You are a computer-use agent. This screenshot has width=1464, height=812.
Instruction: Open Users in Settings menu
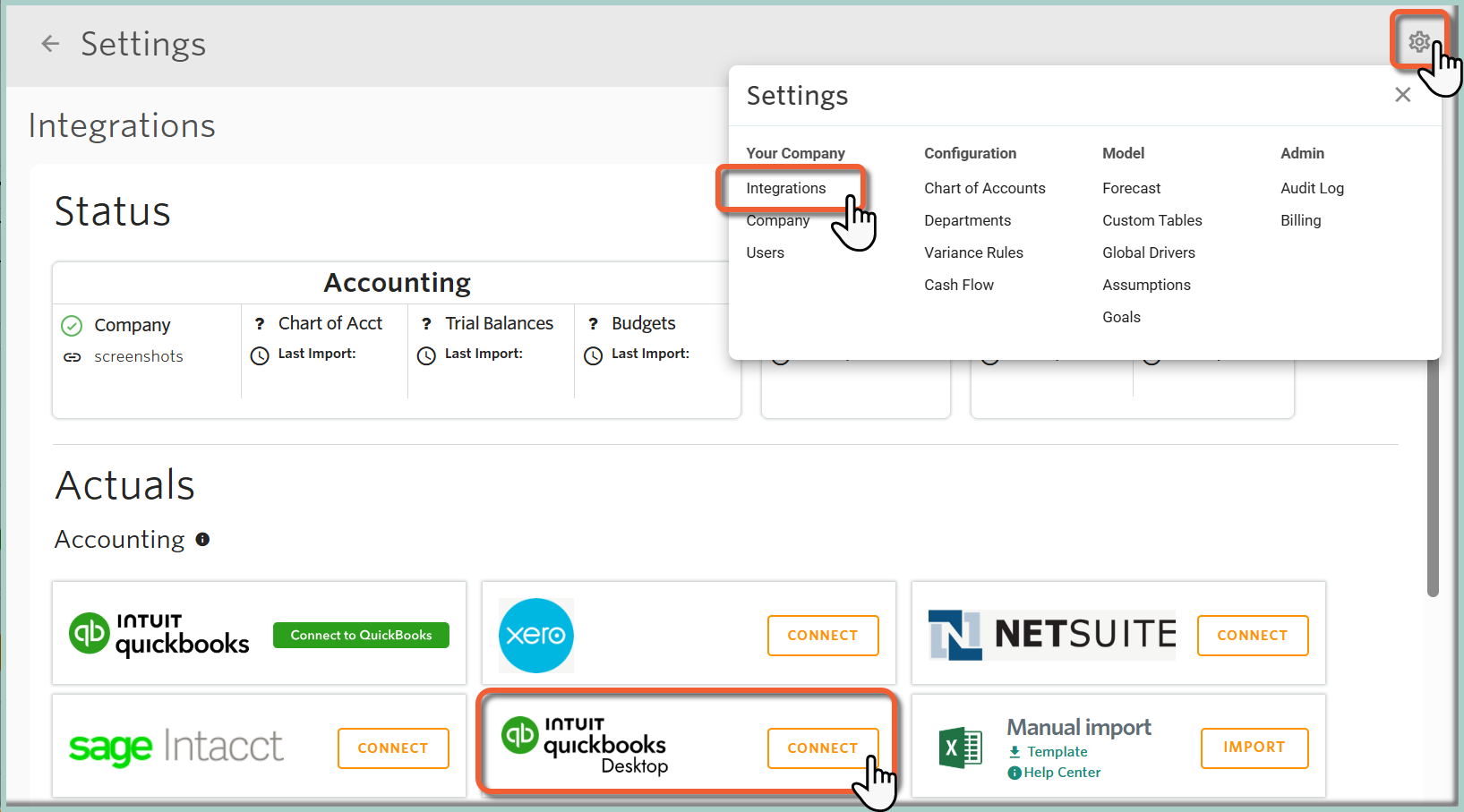point(765,252)
